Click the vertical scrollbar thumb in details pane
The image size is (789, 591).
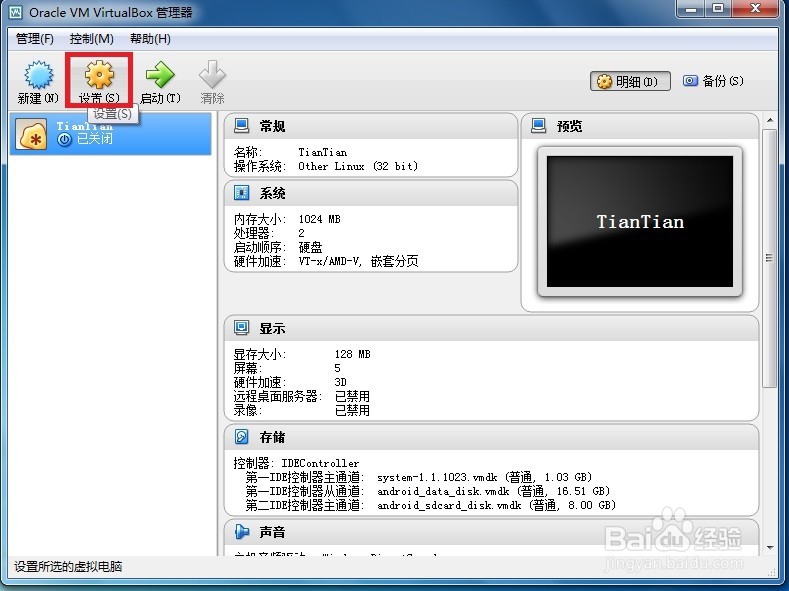tap(769, 258)
